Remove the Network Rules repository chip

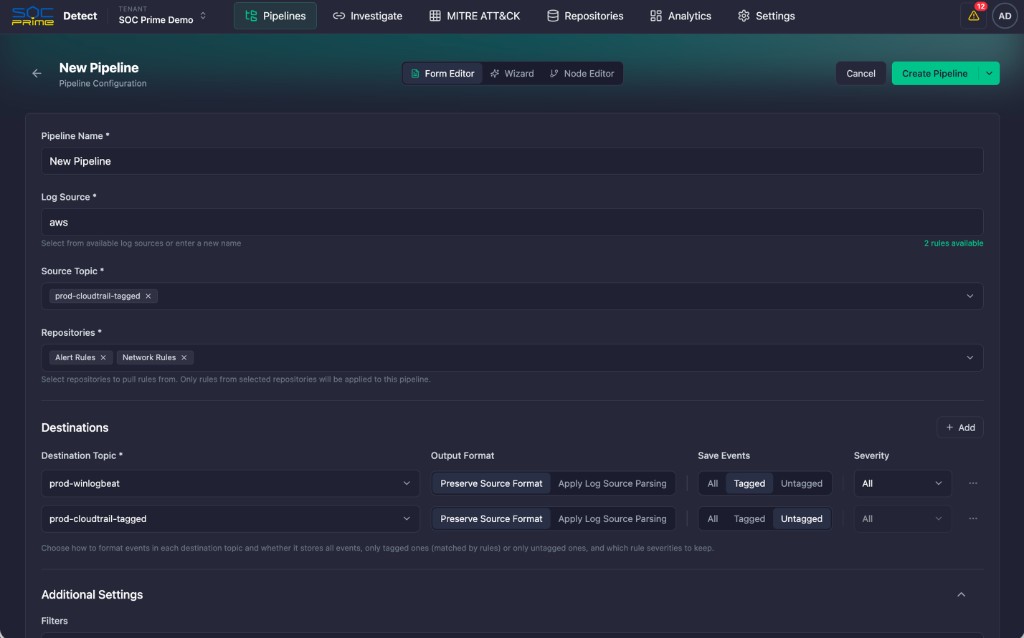pos(184,358)
